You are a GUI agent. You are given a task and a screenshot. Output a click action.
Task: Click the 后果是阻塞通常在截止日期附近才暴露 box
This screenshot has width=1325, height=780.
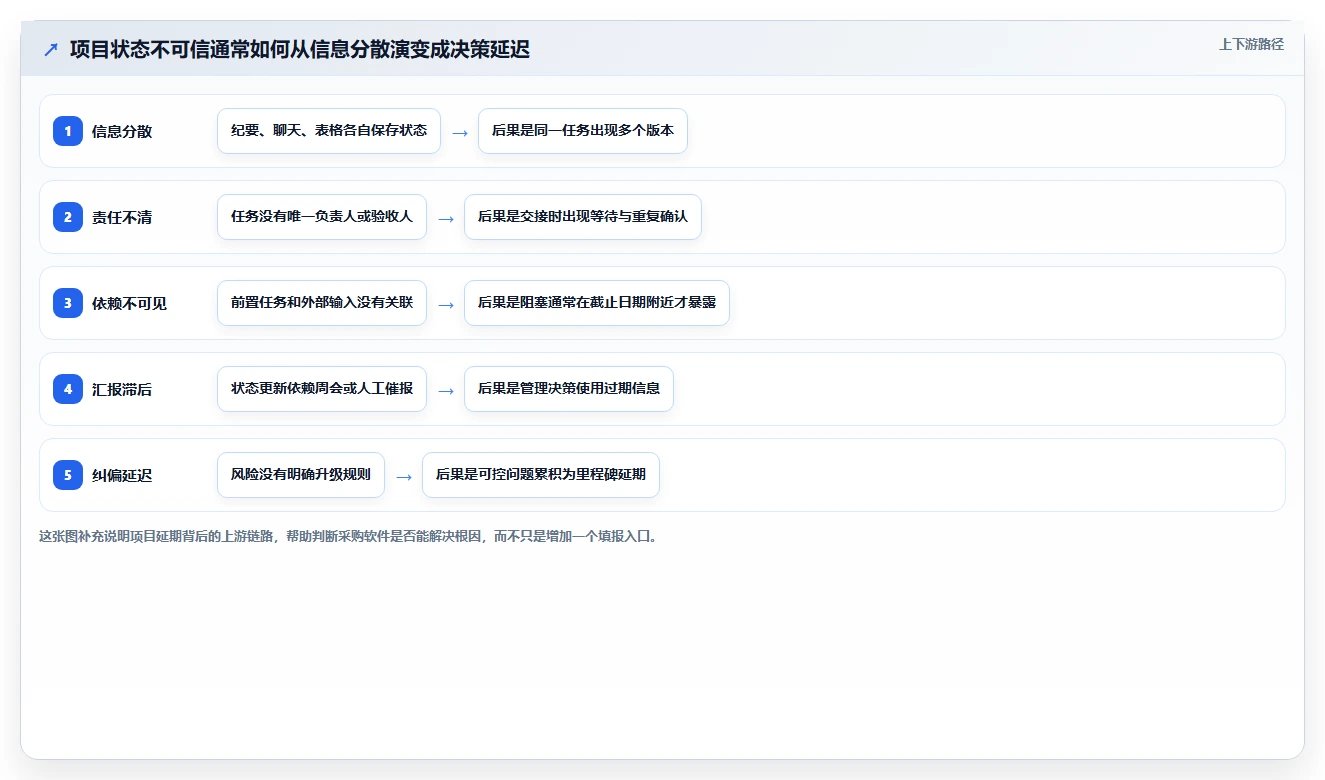597,303
